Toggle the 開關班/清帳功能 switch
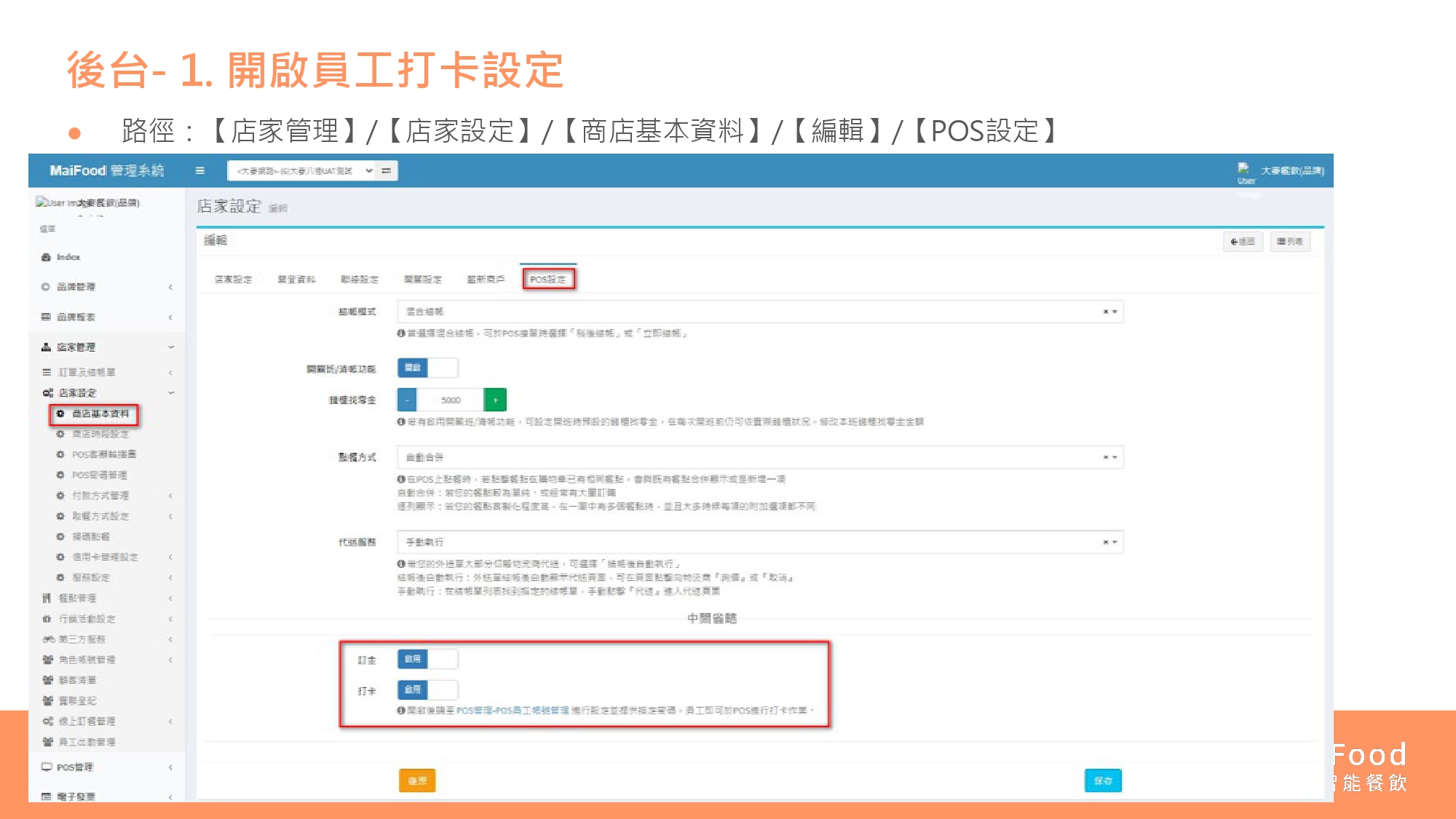Screen dimensions: 1456x819 427,368
